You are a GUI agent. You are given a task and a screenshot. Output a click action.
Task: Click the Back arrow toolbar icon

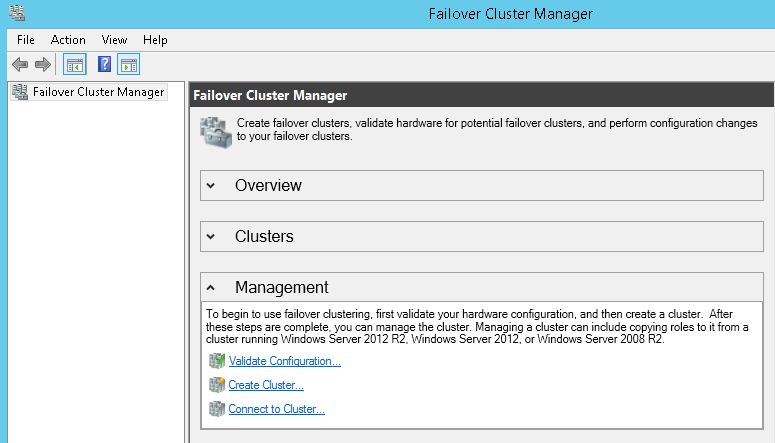coord(20,64)
